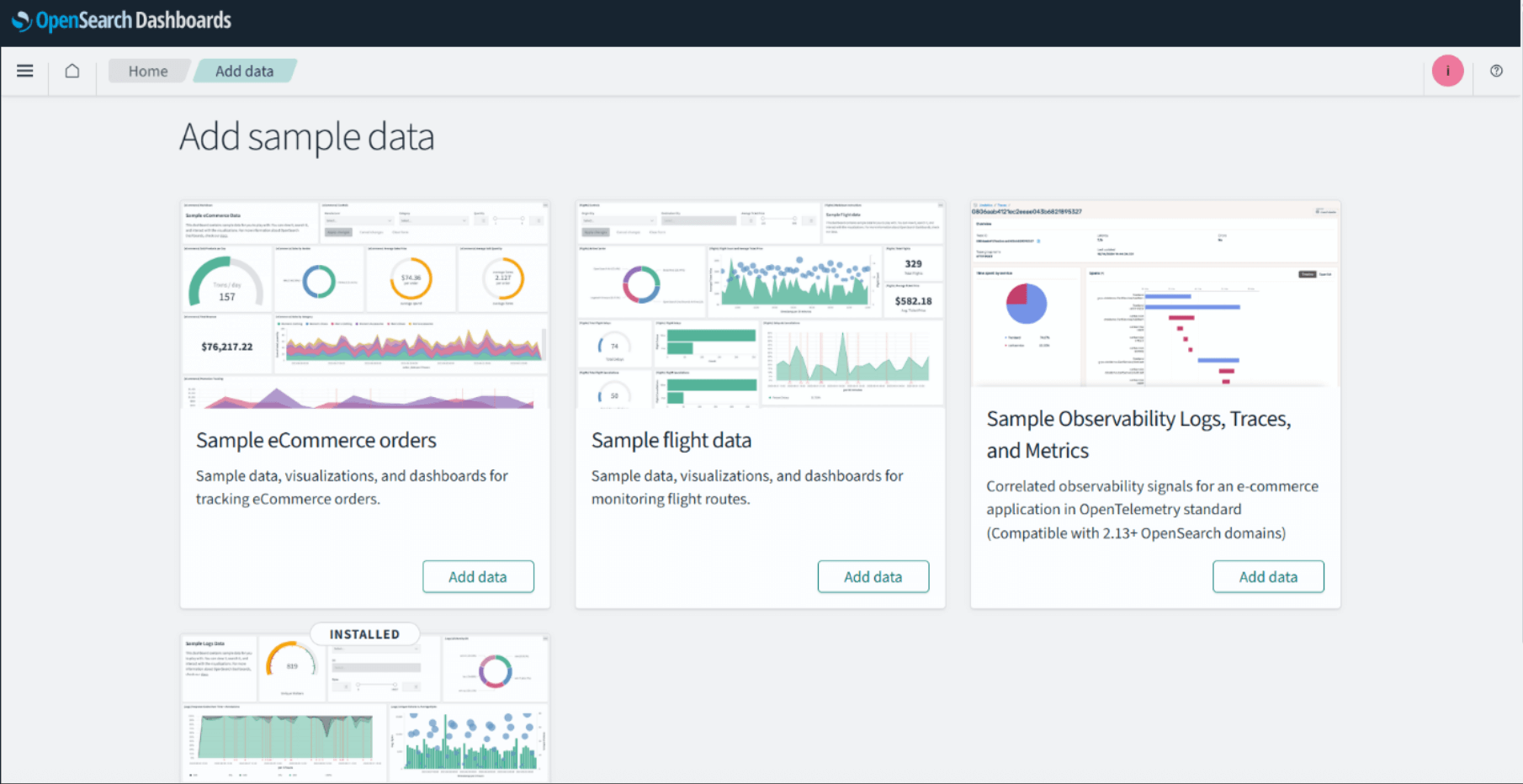This screenshot has width=1523, height=784.
Task: Open the help menu via the question mark icon
Action: pyautogui.click(x=1496, y=71)
